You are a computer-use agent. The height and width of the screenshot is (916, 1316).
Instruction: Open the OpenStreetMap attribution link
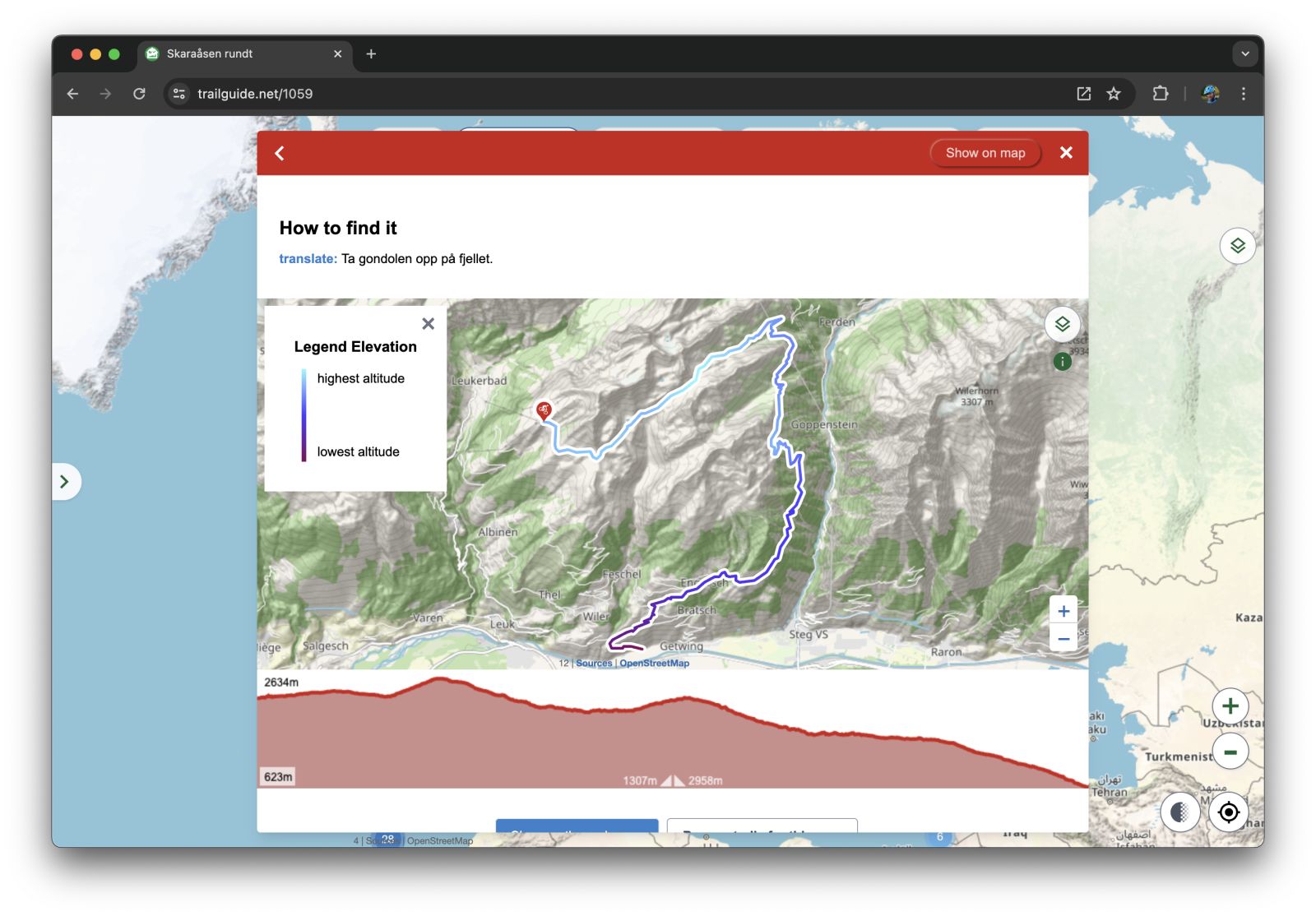[654, 664]
